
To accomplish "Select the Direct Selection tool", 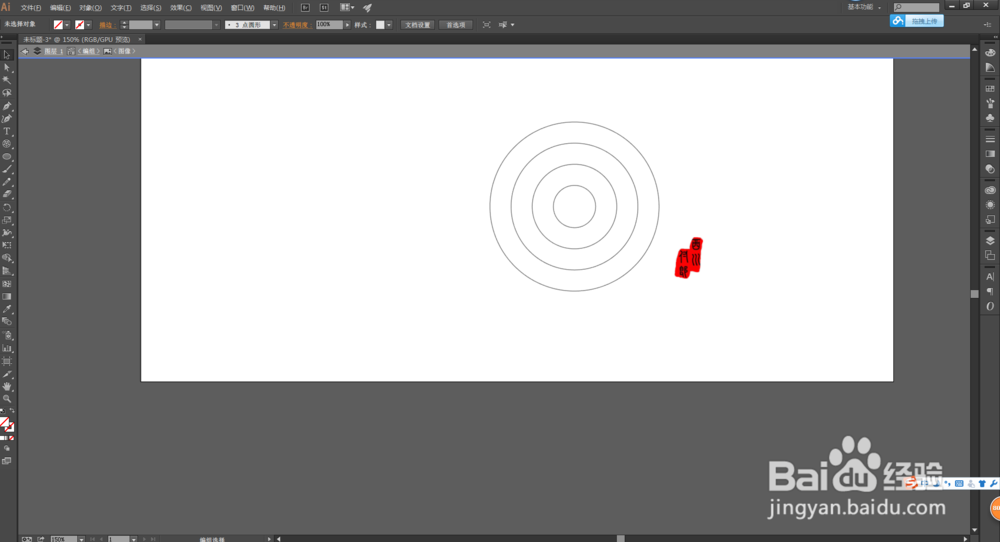I will click(7, 68).
